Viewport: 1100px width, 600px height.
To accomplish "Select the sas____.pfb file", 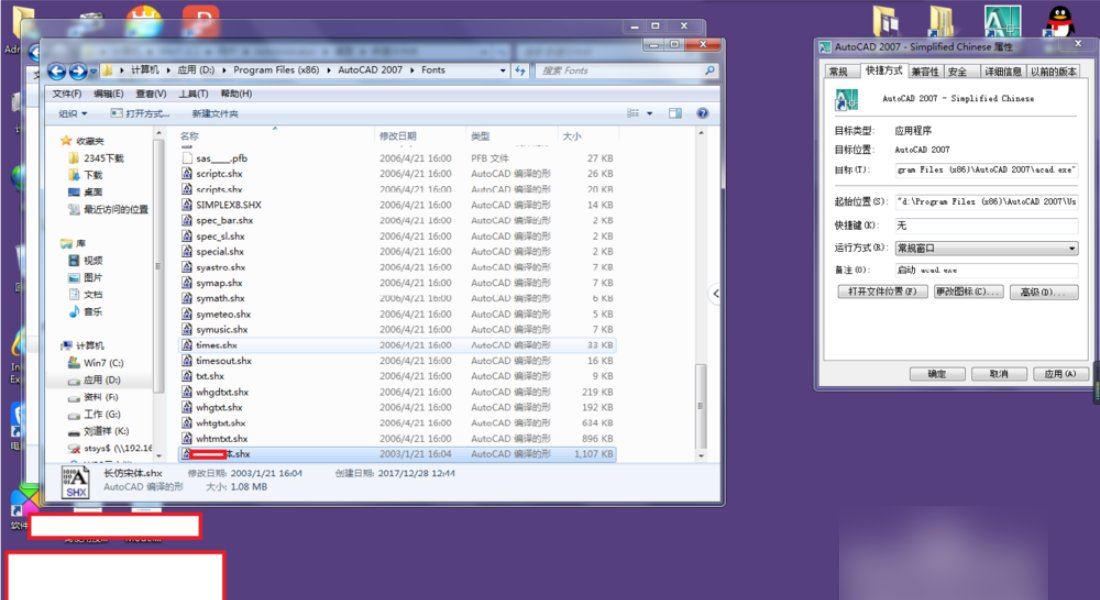I will pyautogui.click(x=215, y=158).
